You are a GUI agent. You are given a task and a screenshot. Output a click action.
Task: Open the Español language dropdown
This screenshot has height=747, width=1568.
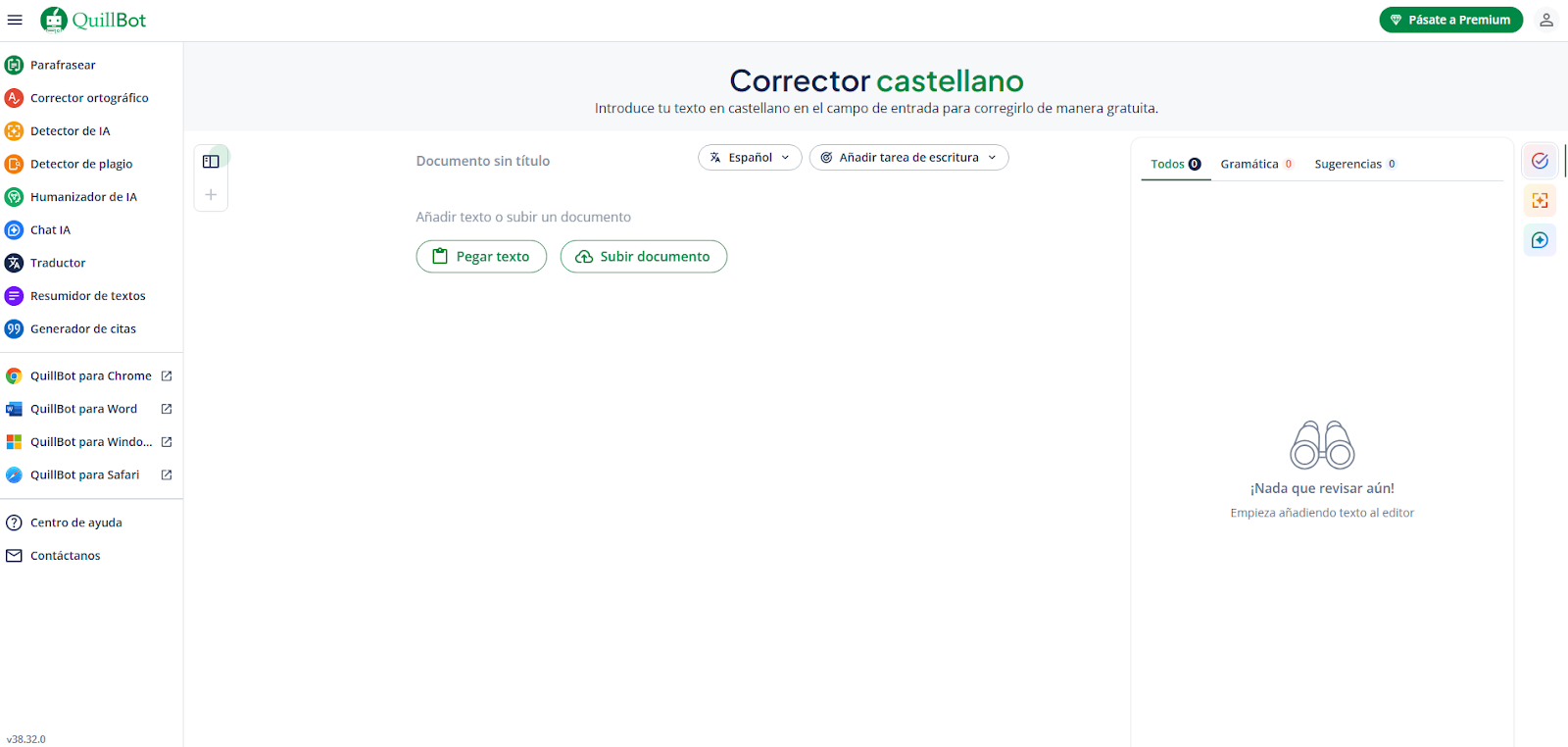(750, 157)
